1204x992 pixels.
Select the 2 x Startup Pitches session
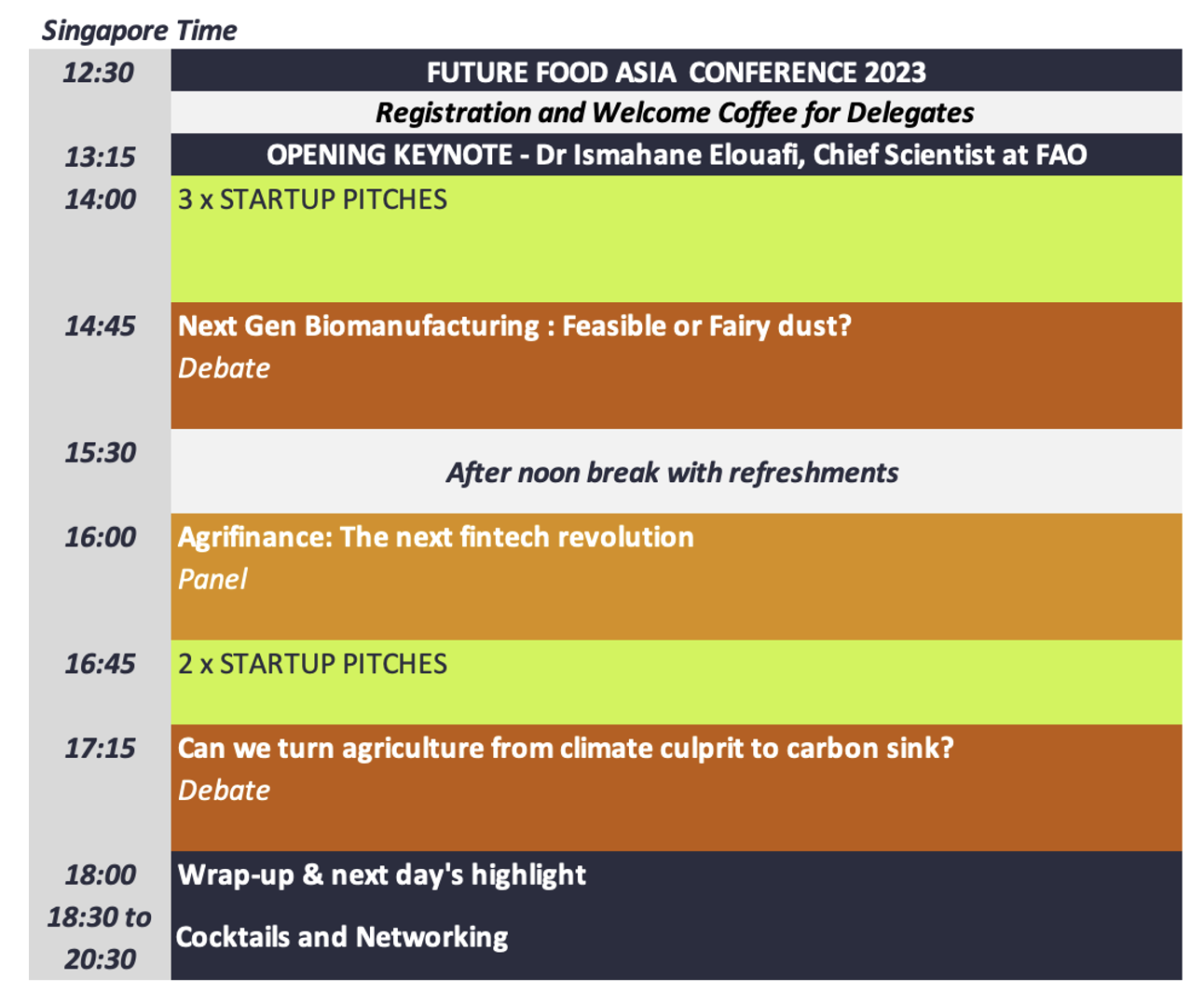coord(312,664)
